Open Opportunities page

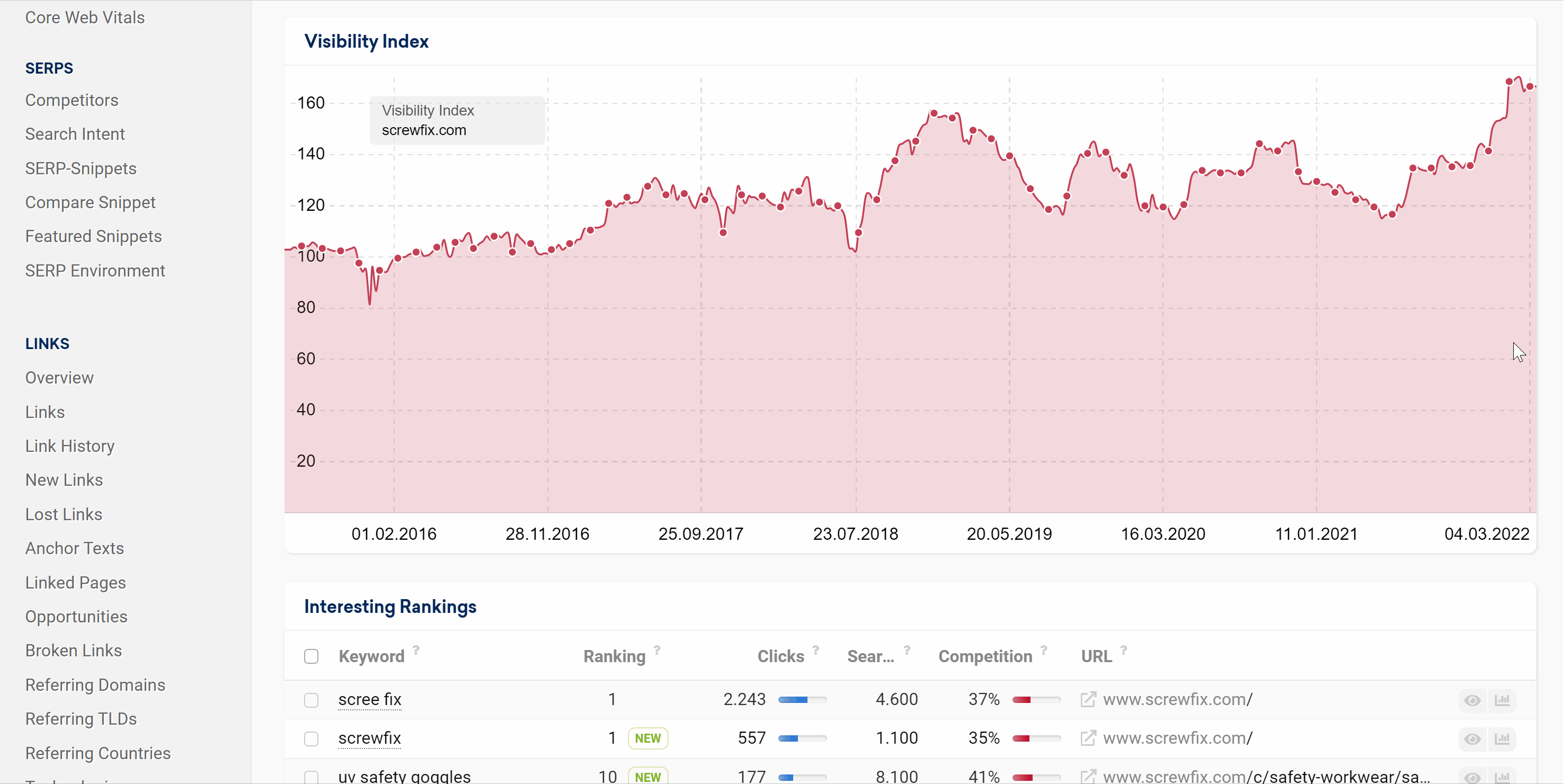click(x=76, y=617)
